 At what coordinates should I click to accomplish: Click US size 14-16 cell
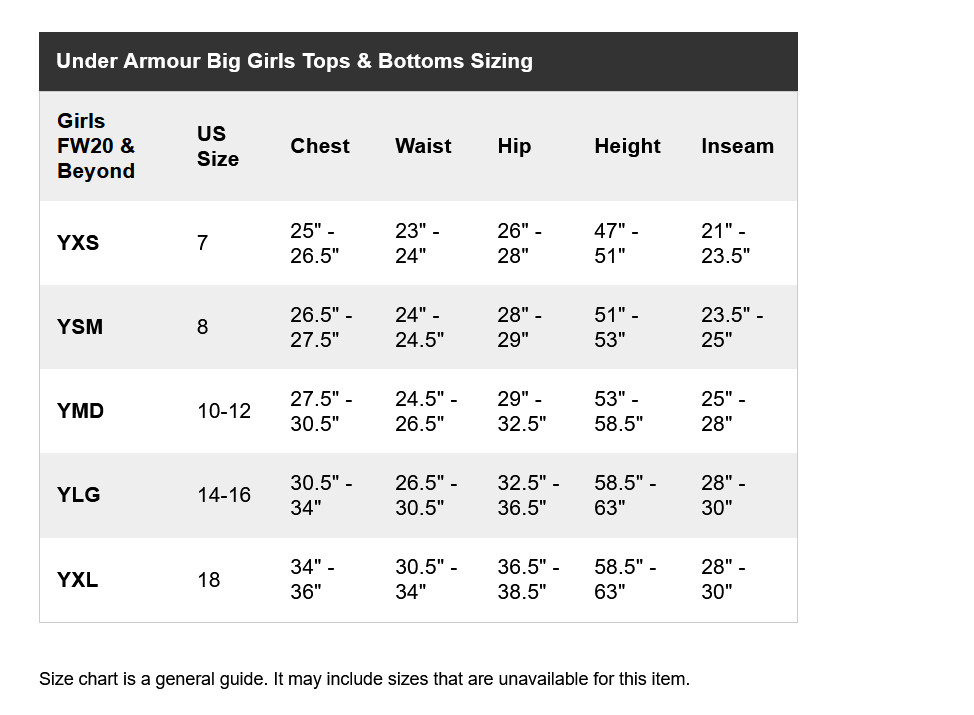tap(224, 495)
